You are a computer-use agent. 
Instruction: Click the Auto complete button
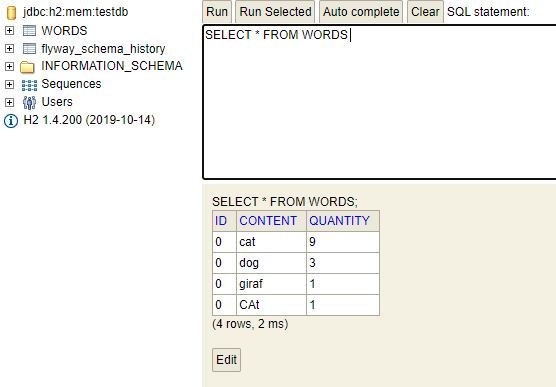(x=361, y=12)
